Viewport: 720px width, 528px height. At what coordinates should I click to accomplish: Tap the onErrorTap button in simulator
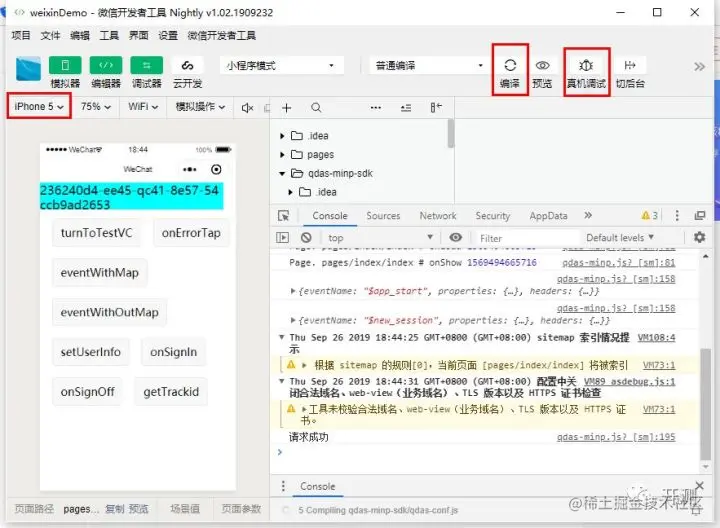pyautogui.click(x=191, y=233)
